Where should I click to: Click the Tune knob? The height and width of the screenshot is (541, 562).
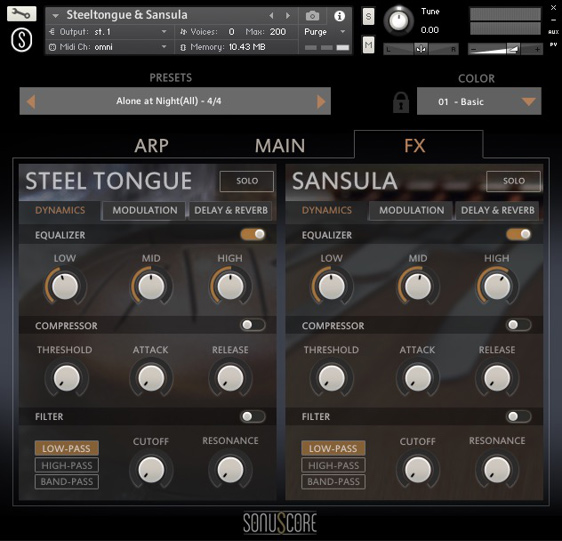click(399, 21)
